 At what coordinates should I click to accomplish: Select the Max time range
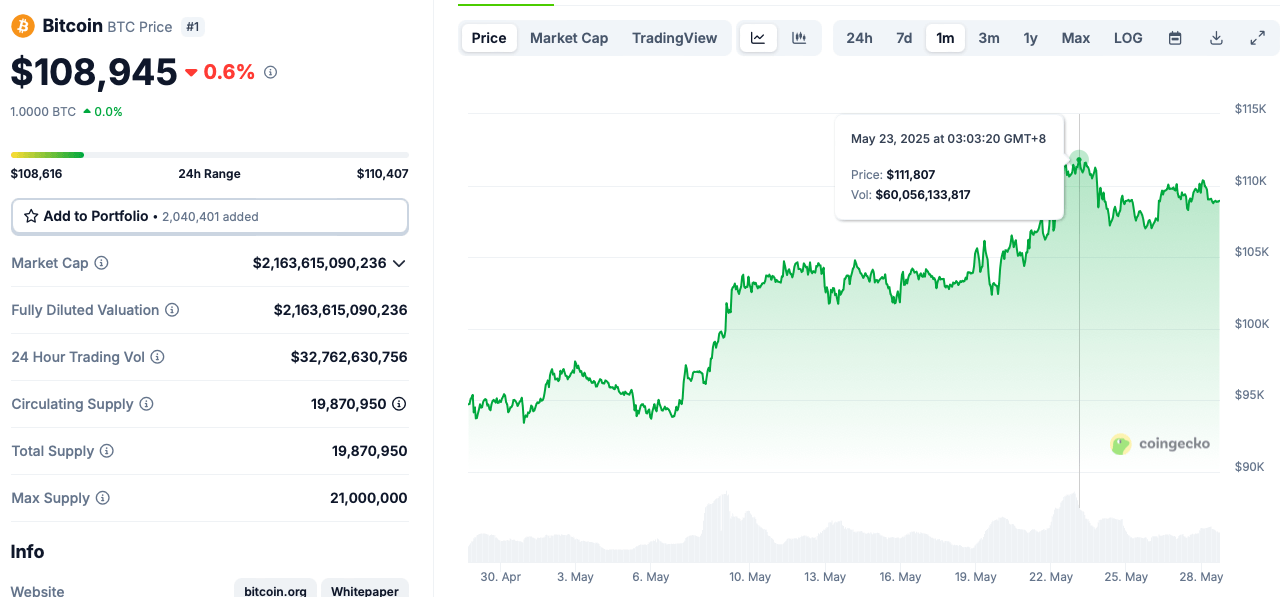pyautogui.click(x=1075, y=37)
